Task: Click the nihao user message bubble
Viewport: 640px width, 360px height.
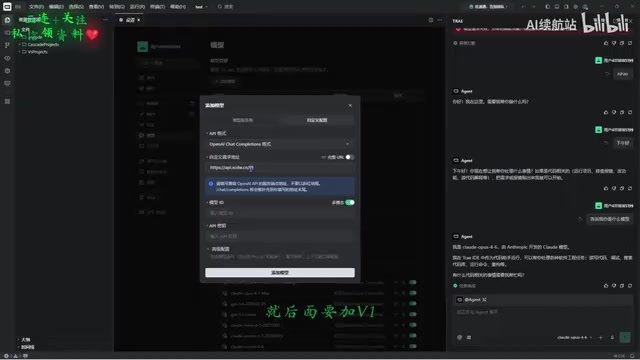Action: 622,74
